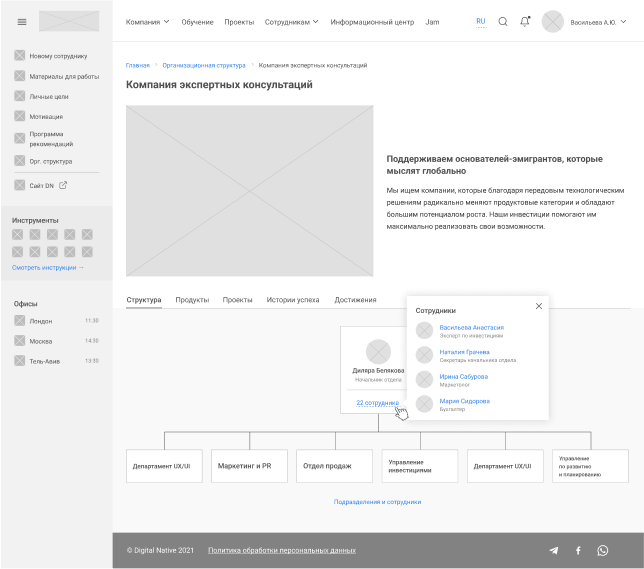The height and width of the screenshot is (569, 644).
Task: Click Мария Сидорова's avatar in popup
Action: click(424, 404)
